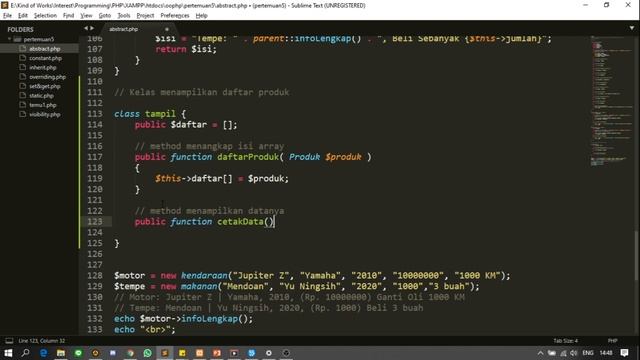Click the $daftar property on line 114
640x360 pixels.
pos(189,125)
